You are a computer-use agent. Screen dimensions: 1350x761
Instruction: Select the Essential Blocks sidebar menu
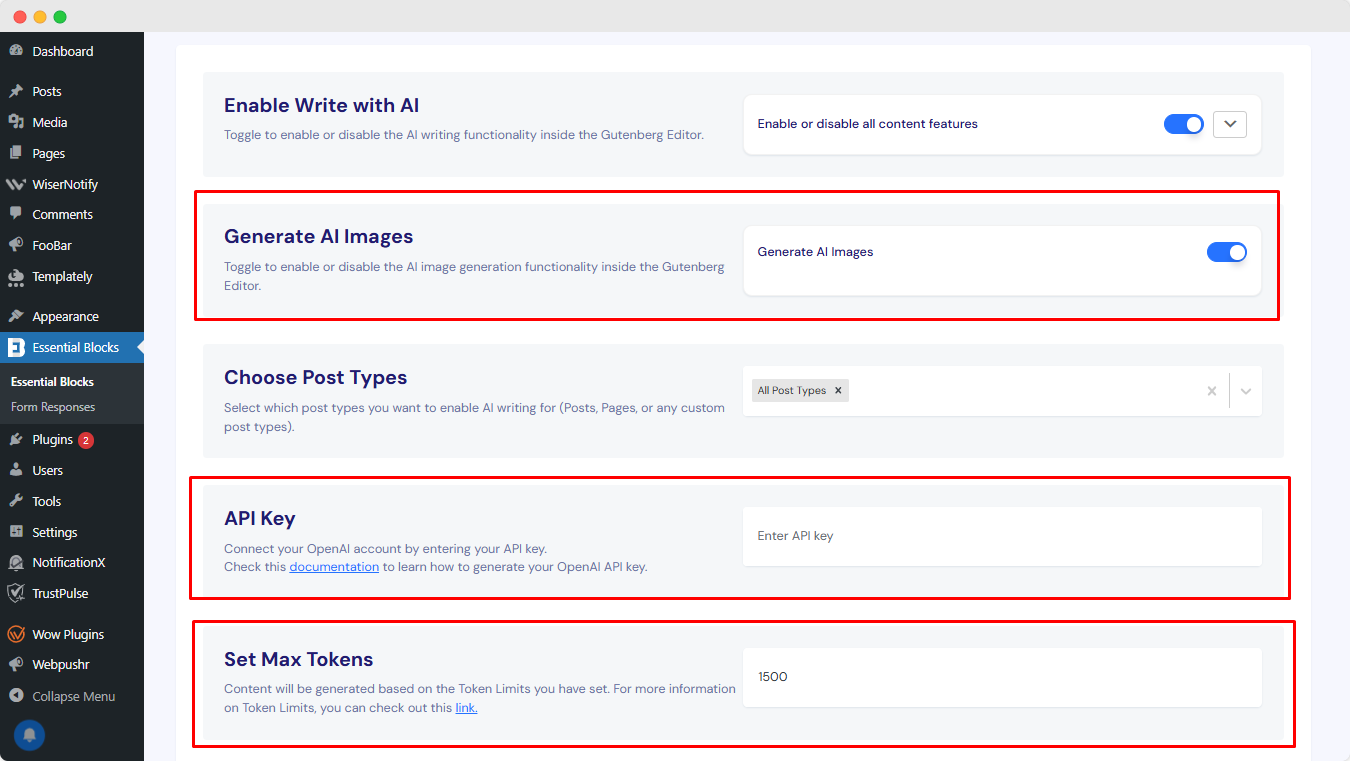pos(72,347)
